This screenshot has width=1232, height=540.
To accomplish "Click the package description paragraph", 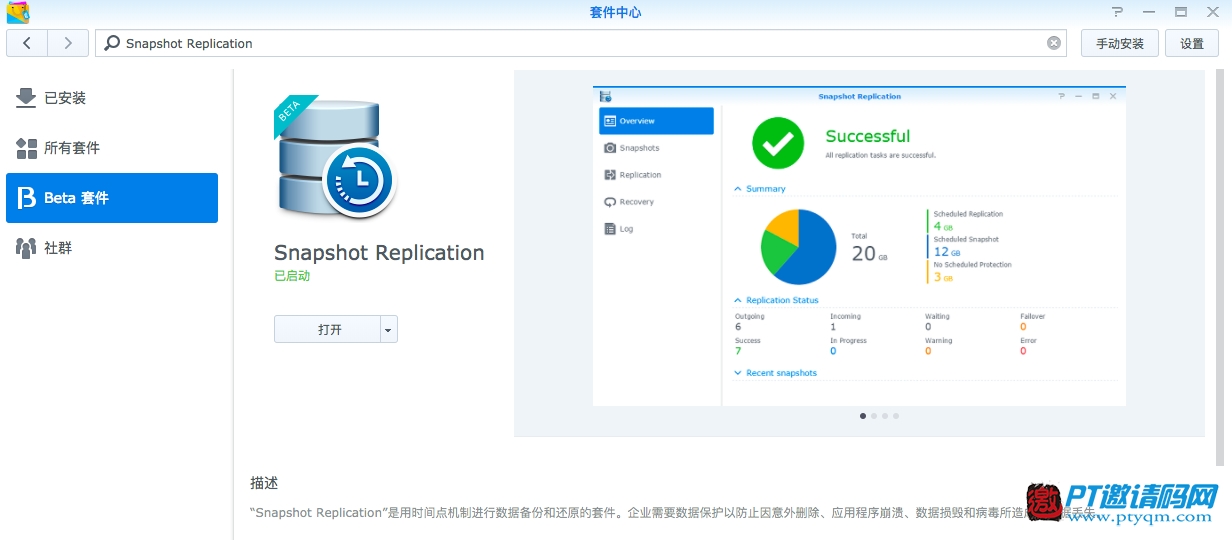I will click(672, 513).
